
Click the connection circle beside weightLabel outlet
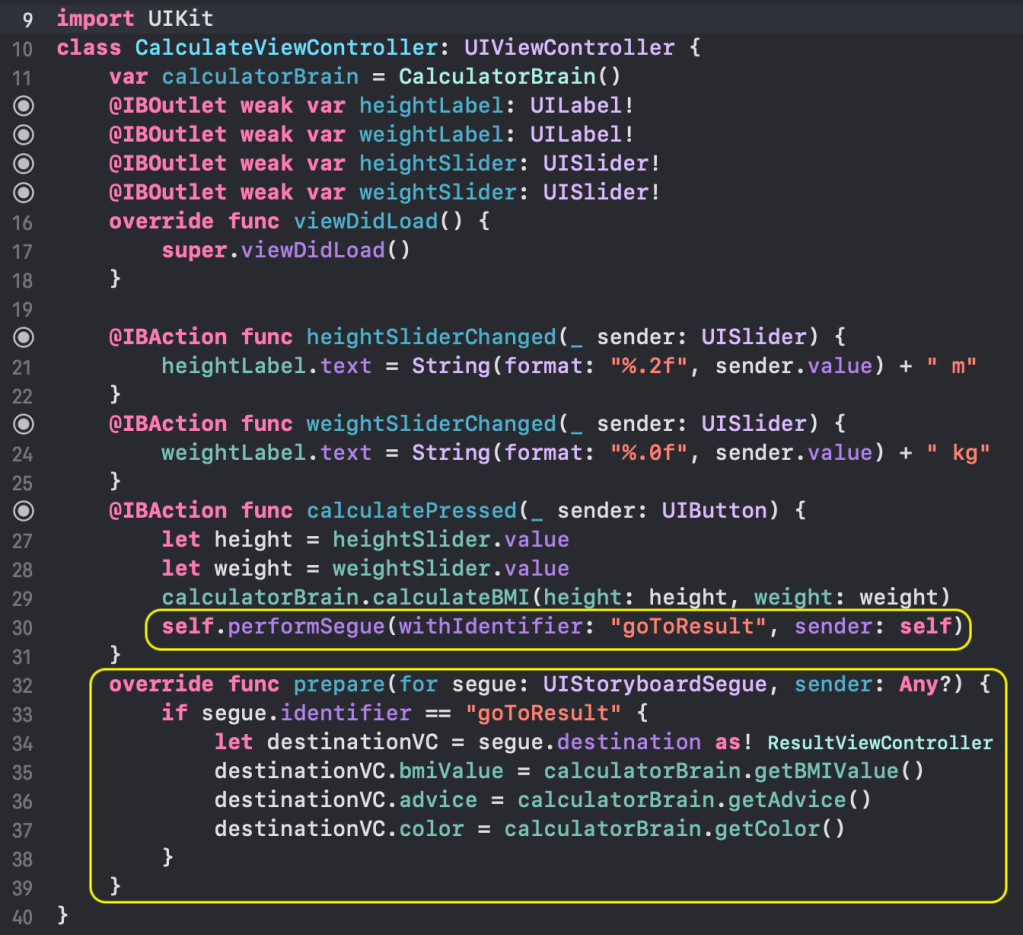[x=23, y=134]
